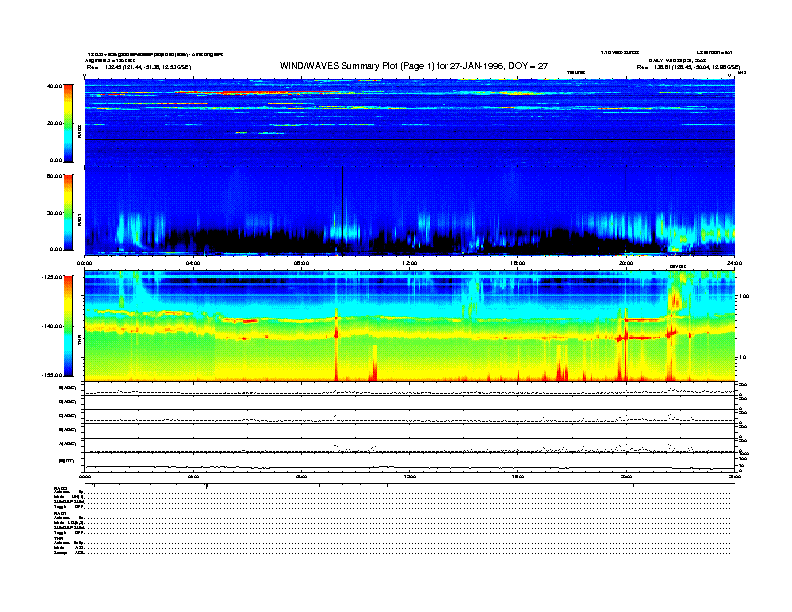Click the 40.00 label on RAD2 scale

(54, 86)
